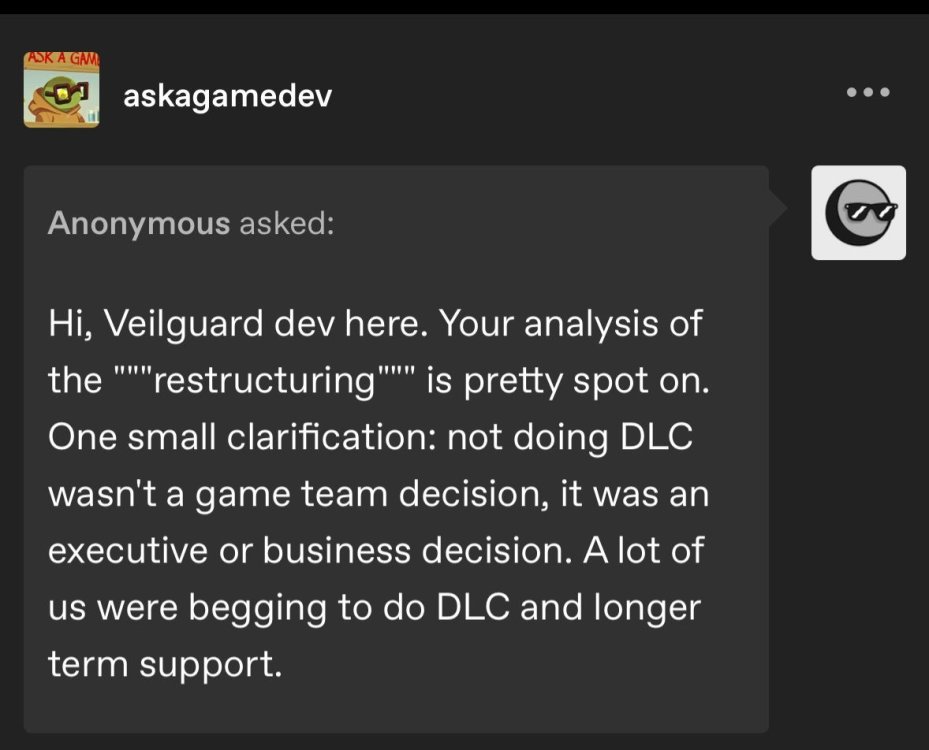Click the 'asked:' label text
Screen dimensions: 929x750
286,223
